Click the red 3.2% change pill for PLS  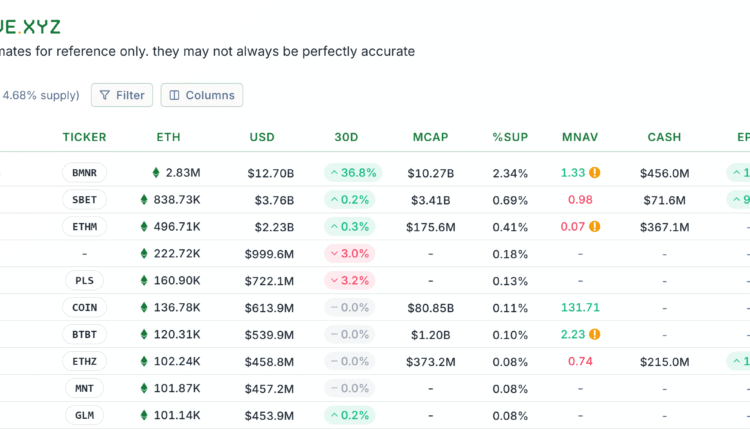pyautogui.click(x=350, y=281)
